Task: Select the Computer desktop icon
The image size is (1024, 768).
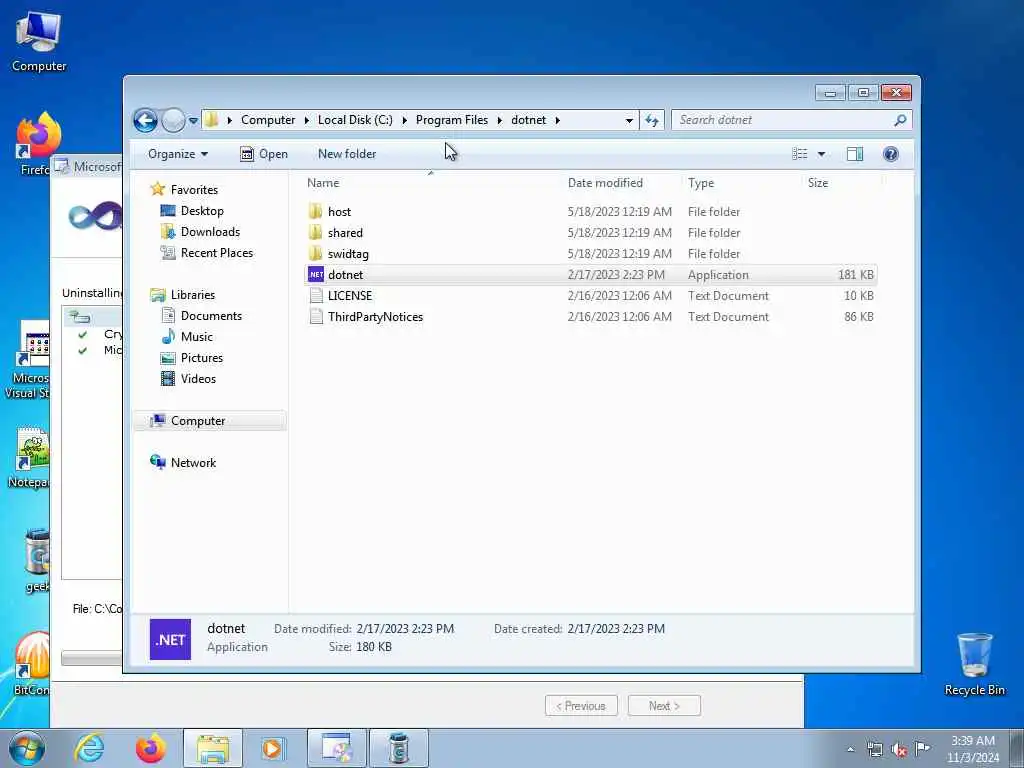Action: click(x=39, y=42)
